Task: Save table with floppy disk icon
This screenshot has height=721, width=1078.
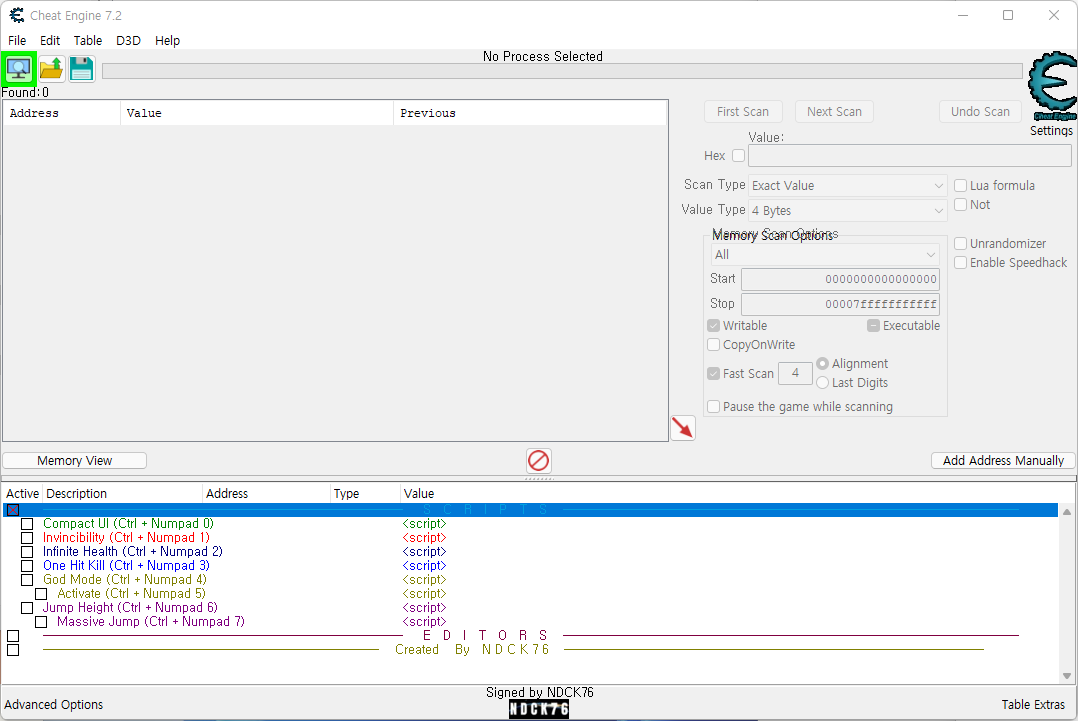Action: pyautogui.click(x=82, y=69)
